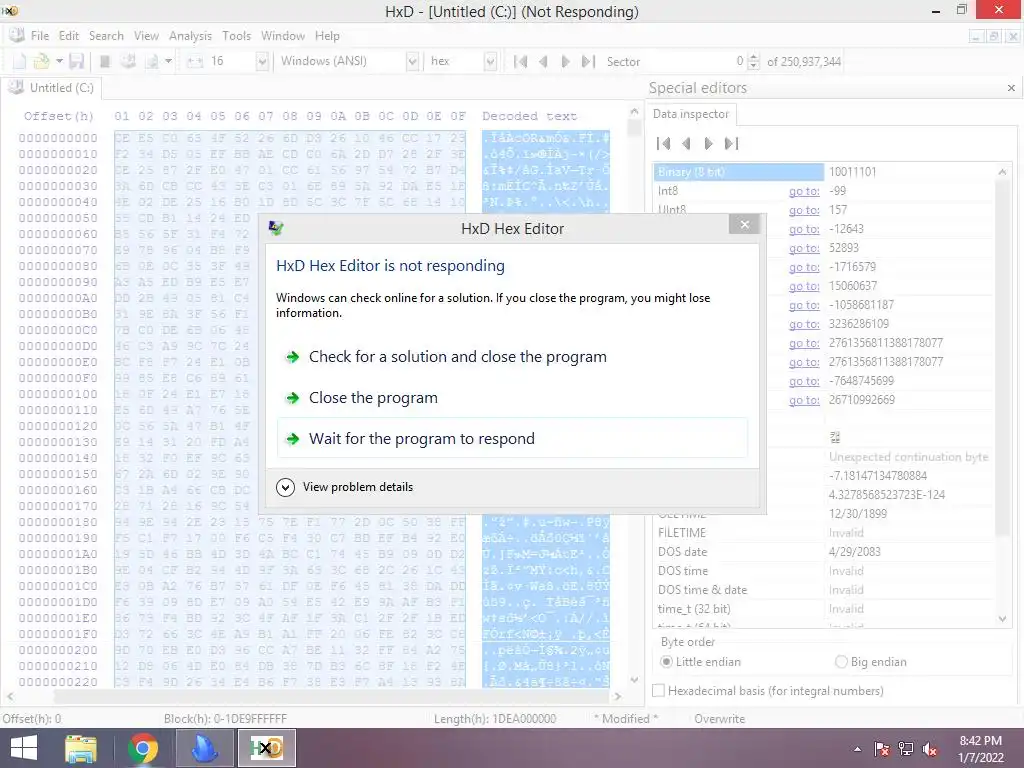
Task: Open File Explorer from the taskbar
Action: pyautogui.click(x=81, y=748)
